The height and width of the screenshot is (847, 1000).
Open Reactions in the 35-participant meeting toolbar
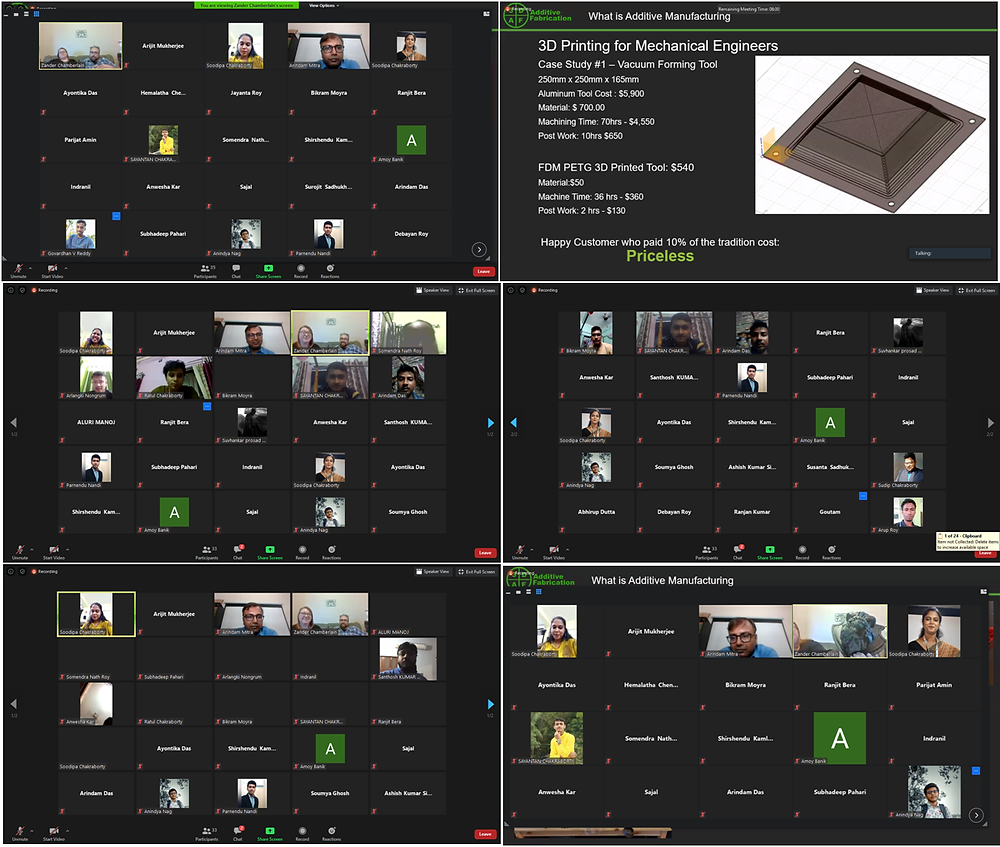pos(330,271)
